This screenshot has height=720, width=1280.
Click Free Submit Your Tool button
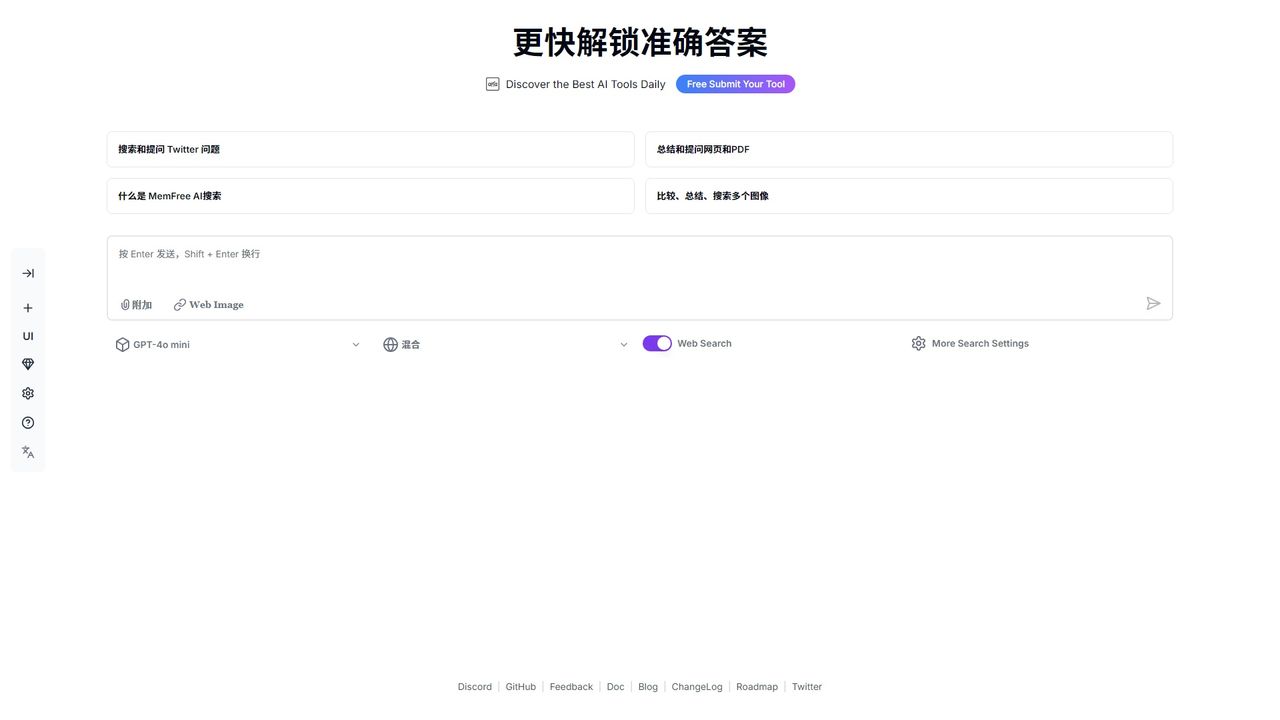pyautogui.click(x=735, y=84)
